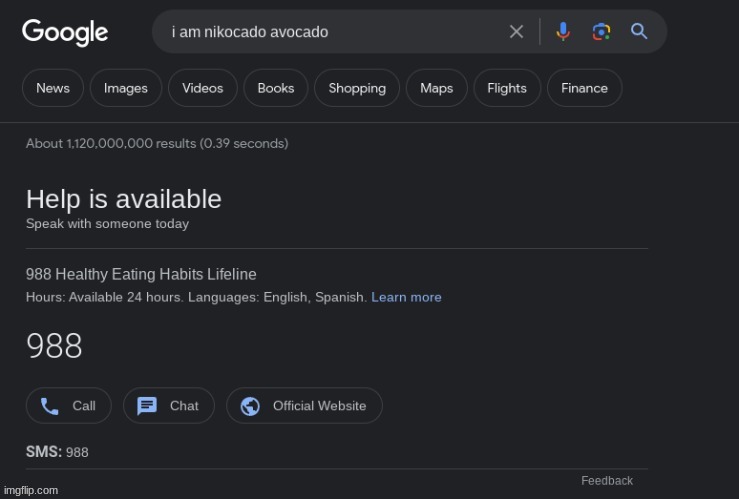Open the Videos results filter
Viewport: 739px width, 499px height.
pos(203,88)
